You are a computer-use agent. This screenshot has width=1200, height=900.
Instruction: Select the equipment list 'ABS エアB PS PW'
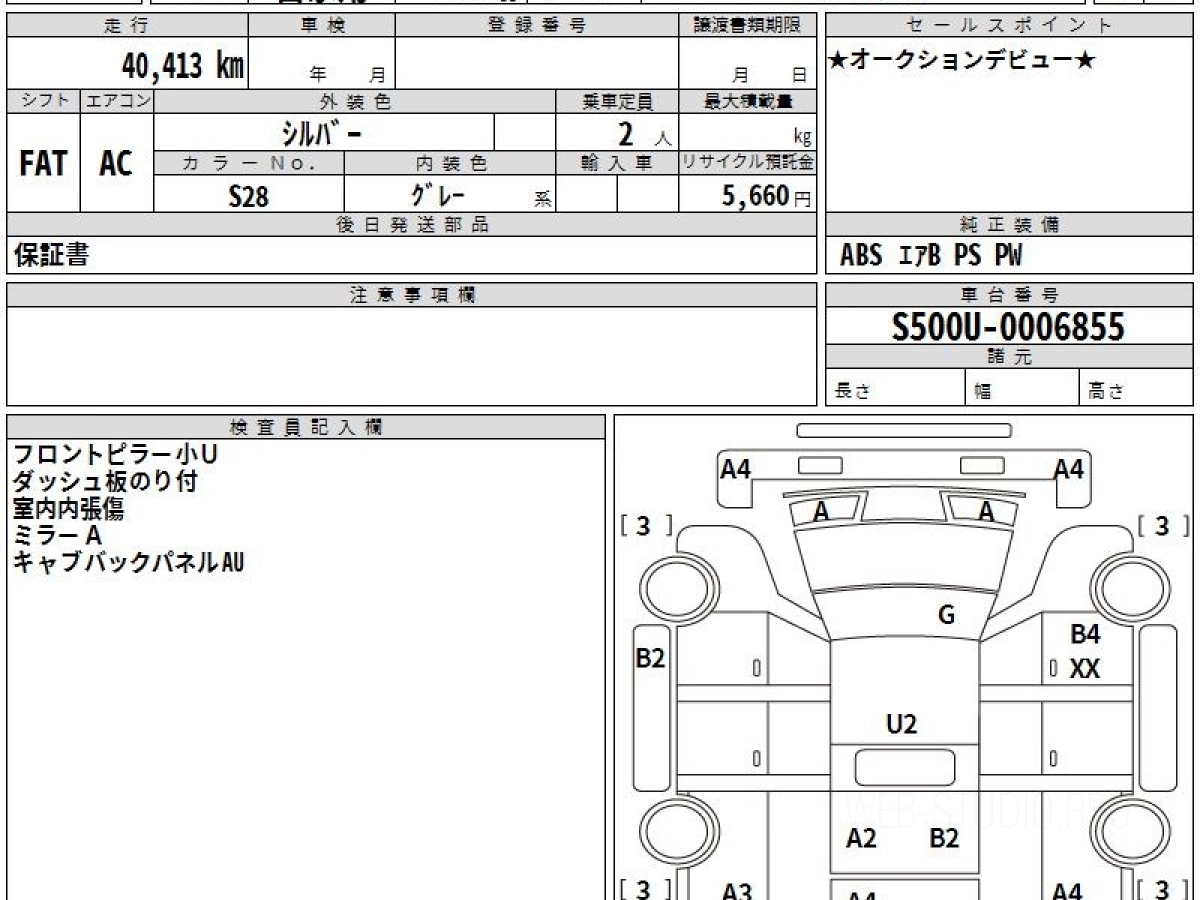click(931, 256)
